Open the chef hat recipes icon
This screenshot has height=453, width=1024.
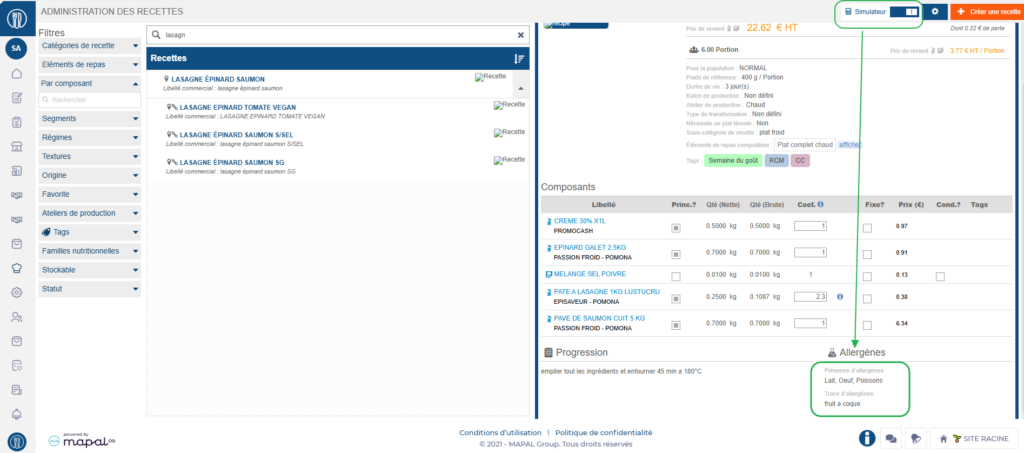(16, 268)
